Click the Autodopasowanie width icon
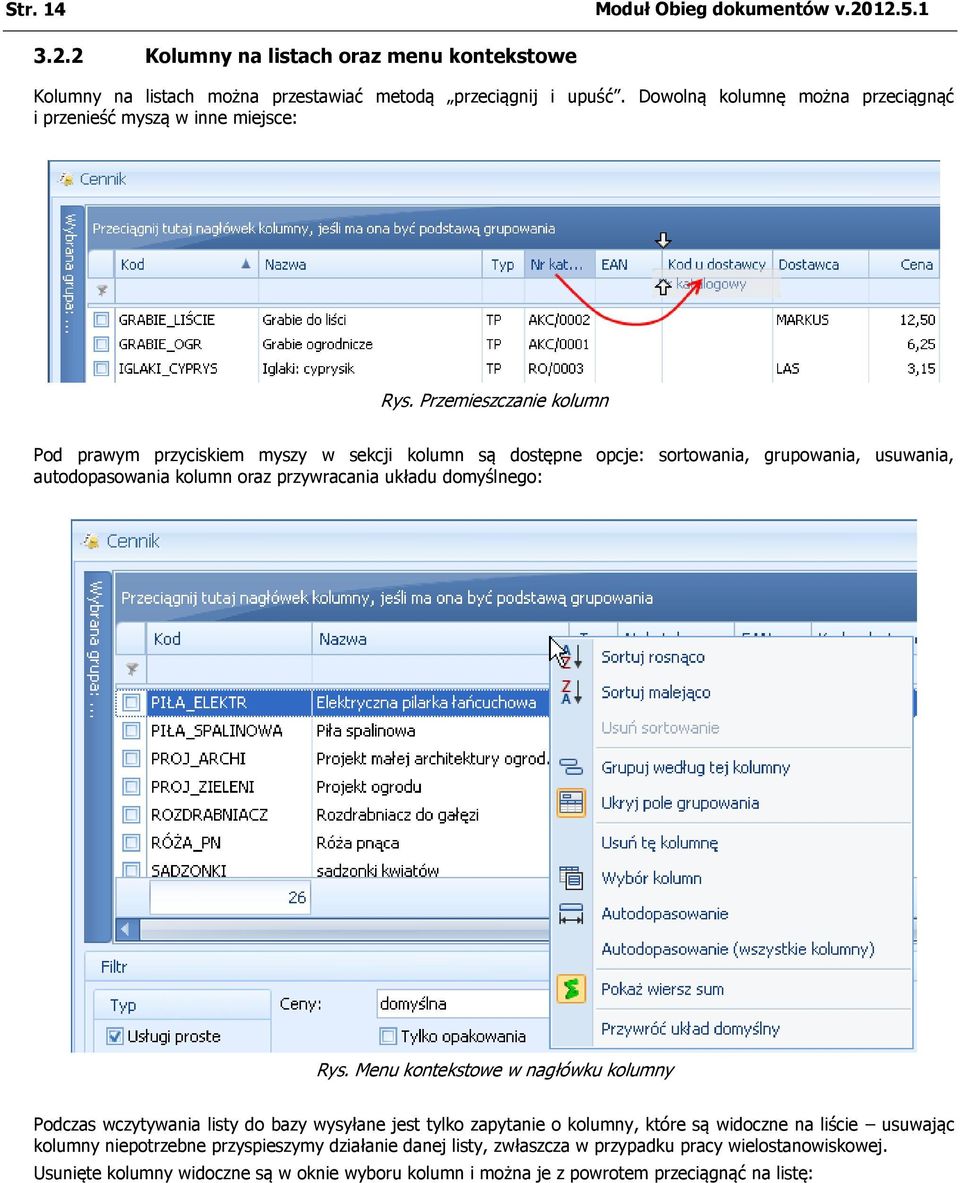Viewport: 960px width, 1183px height. pyautogui.click(x=571, y=914)
